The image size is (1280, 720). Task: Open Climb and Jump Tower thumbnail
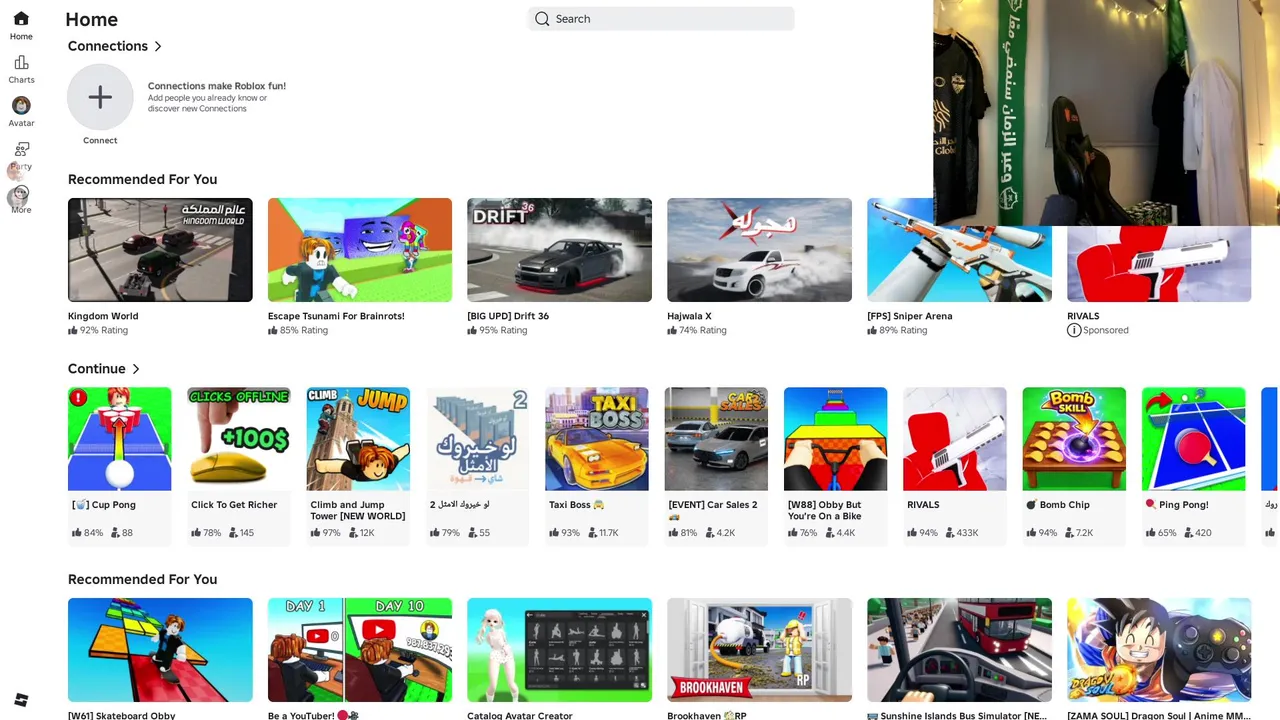[x=358, y=439]
